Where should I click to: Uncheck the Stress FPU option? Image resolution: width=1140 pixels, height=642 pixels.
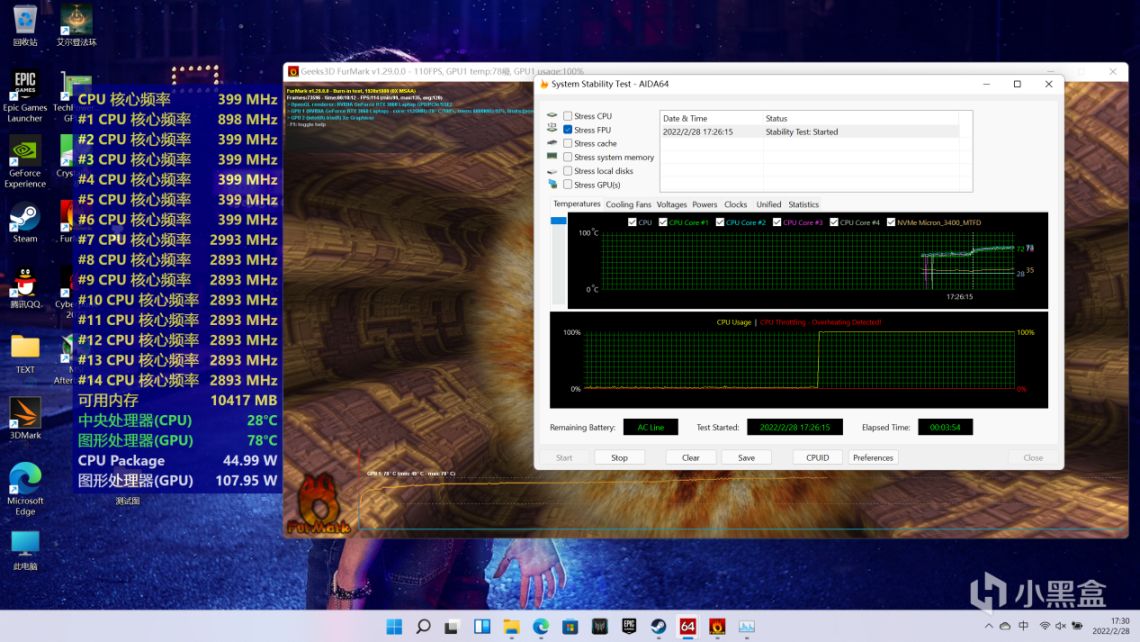[568, 130]
